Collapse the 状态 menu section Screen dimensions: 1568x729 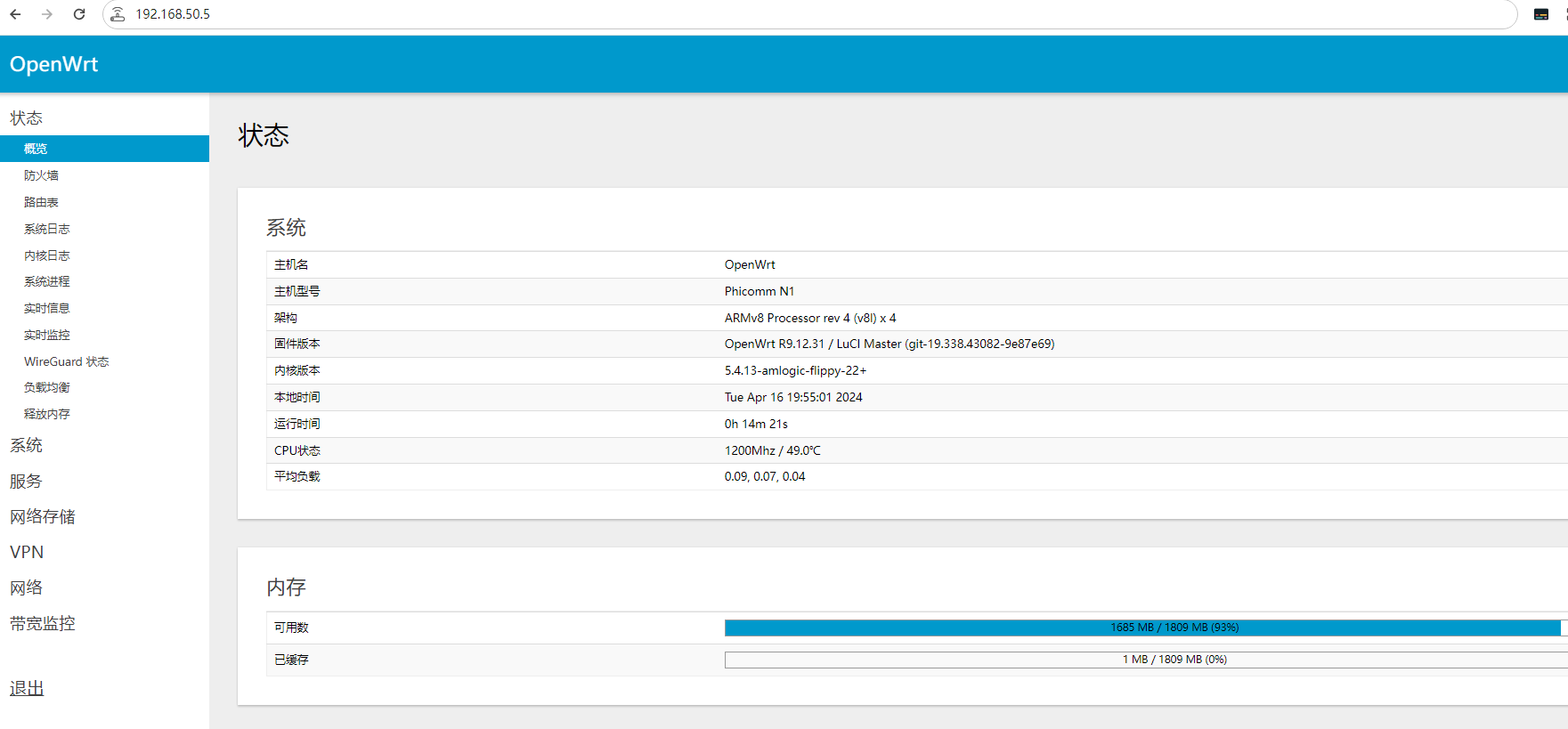point(27,118)
